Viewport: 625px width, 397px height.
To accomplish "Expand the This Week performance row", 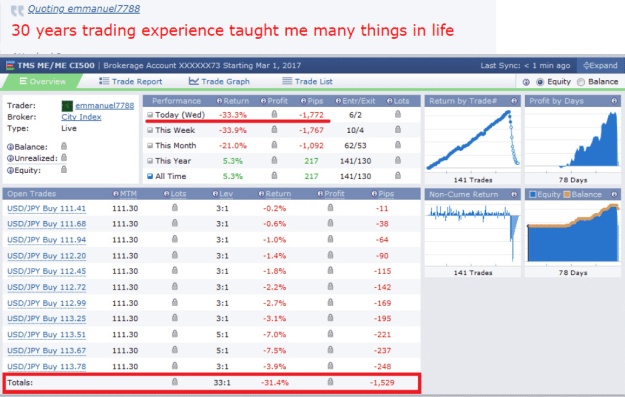I will 150,130.
